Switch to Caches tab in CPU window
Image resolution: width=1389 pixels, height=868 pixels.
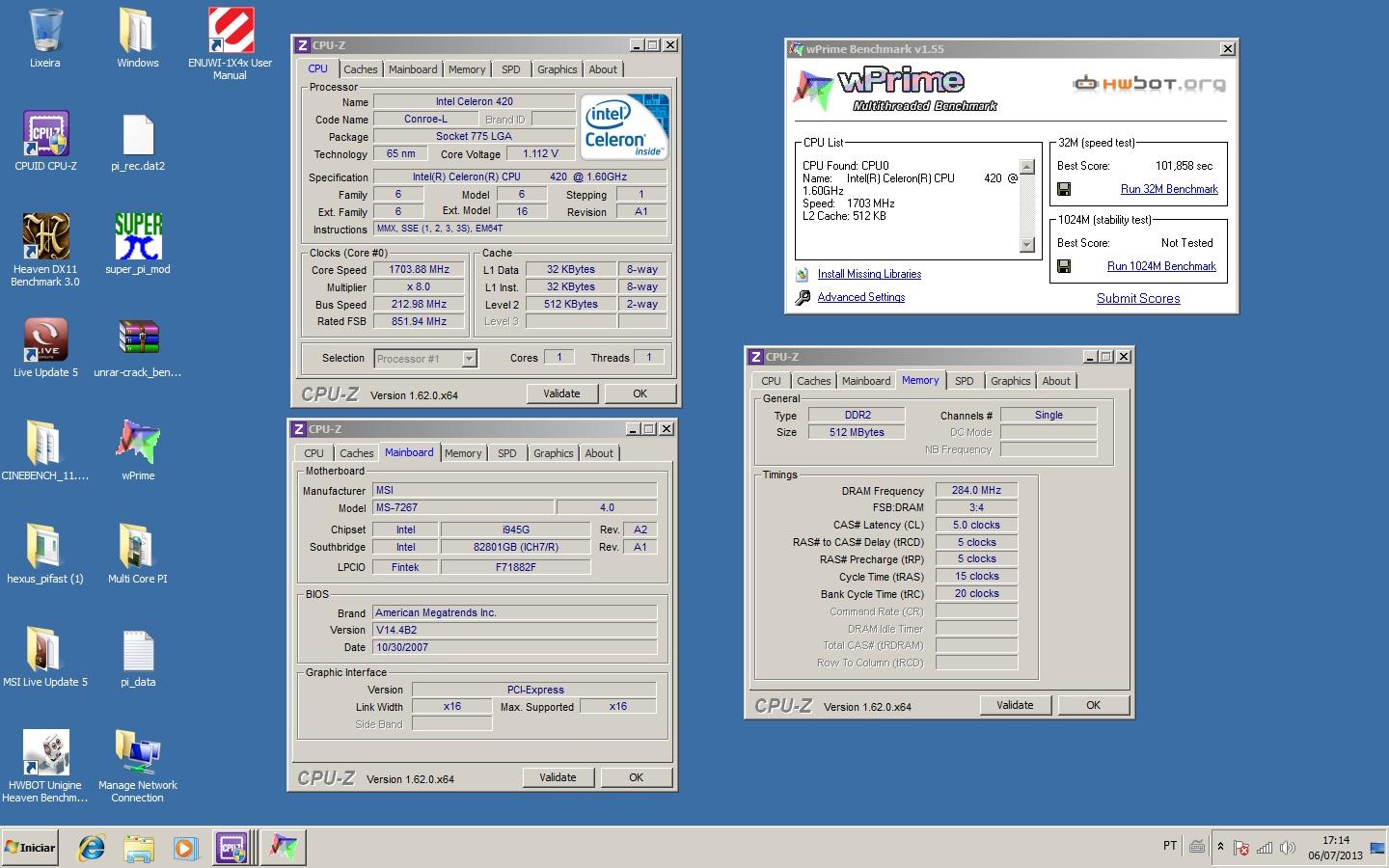(361, 69)
